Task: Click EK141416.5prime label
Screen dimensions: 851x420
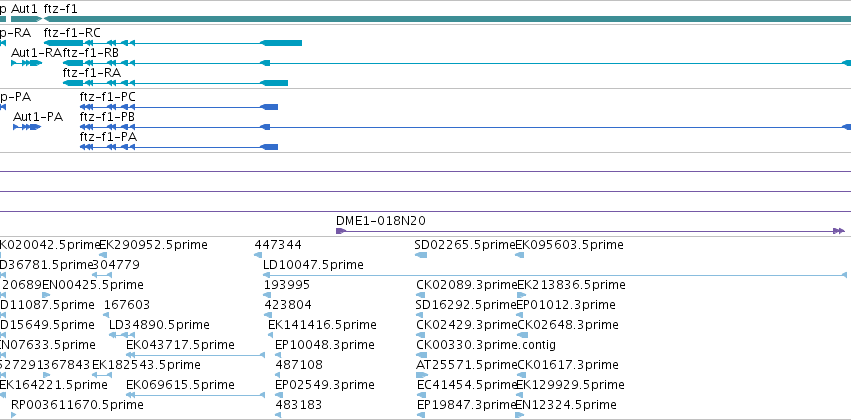Action: click(x=322, y=325)
